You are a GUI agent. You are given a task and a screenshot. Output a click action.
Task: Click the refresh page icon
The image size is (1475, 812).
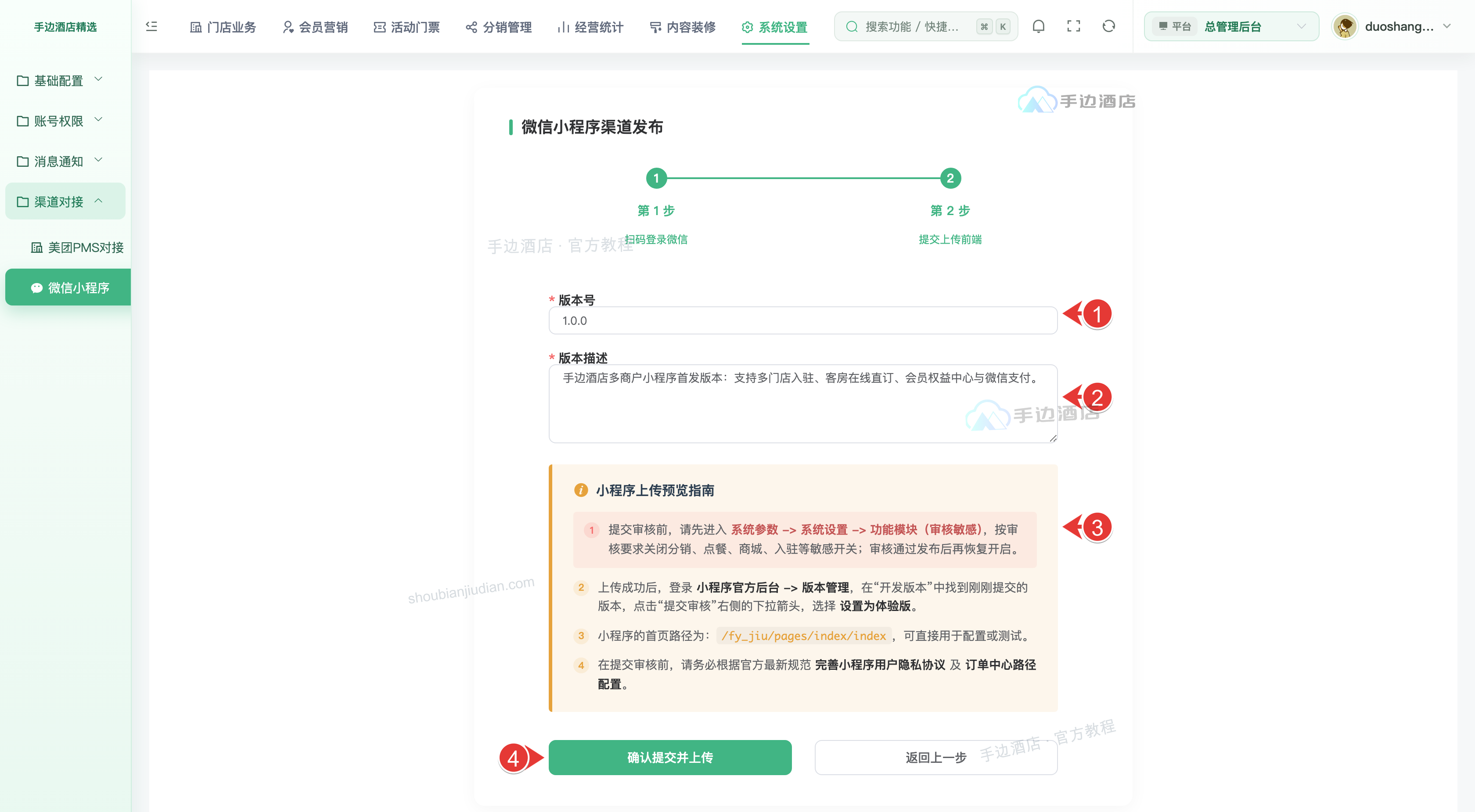1108,26
